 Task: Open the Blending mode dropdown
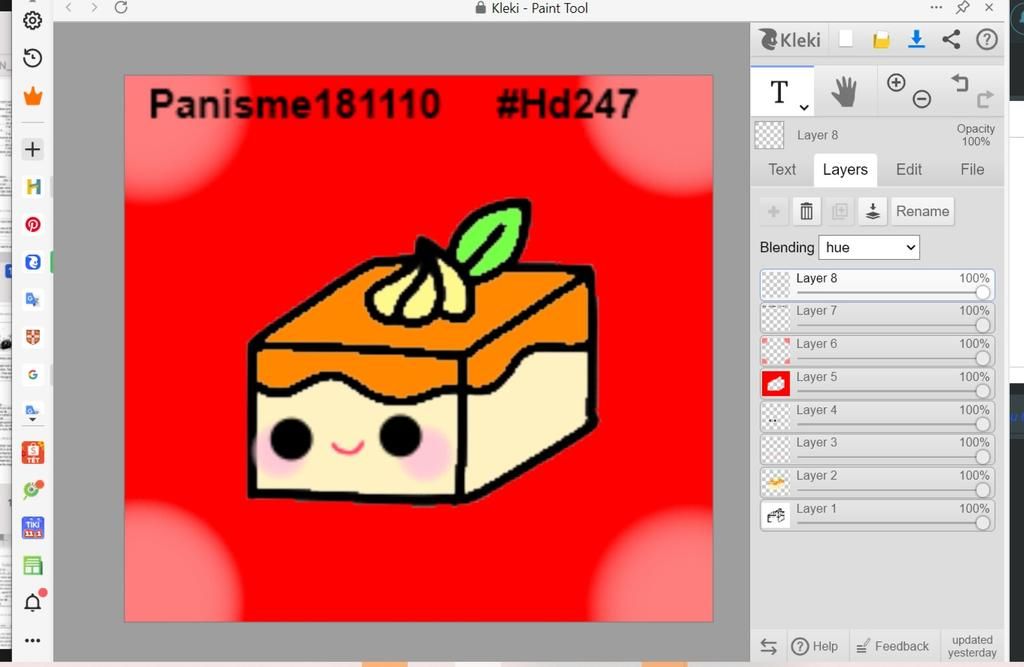tap(869, 248)
